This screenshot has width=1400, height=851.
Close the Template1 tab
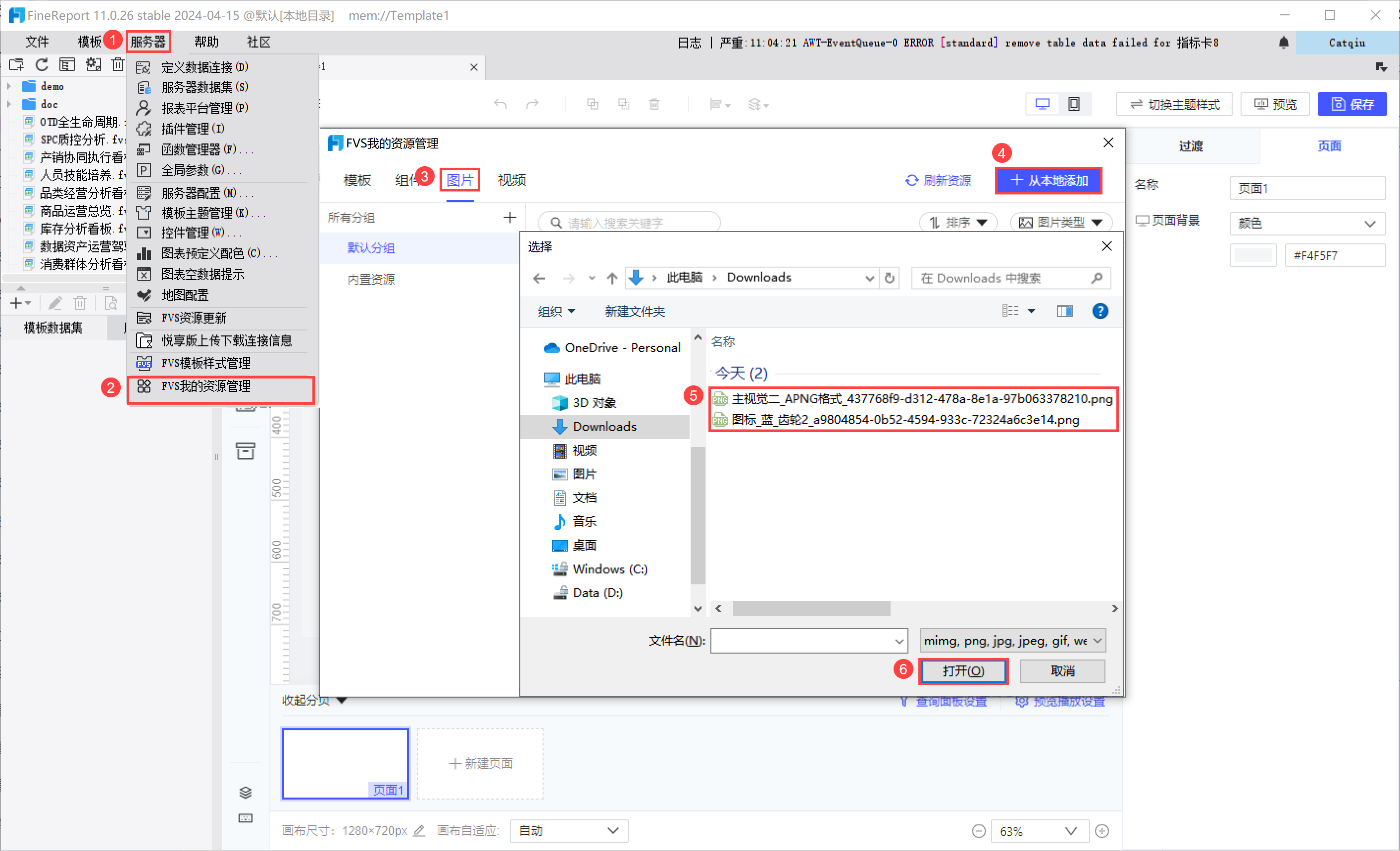(474, 68)
